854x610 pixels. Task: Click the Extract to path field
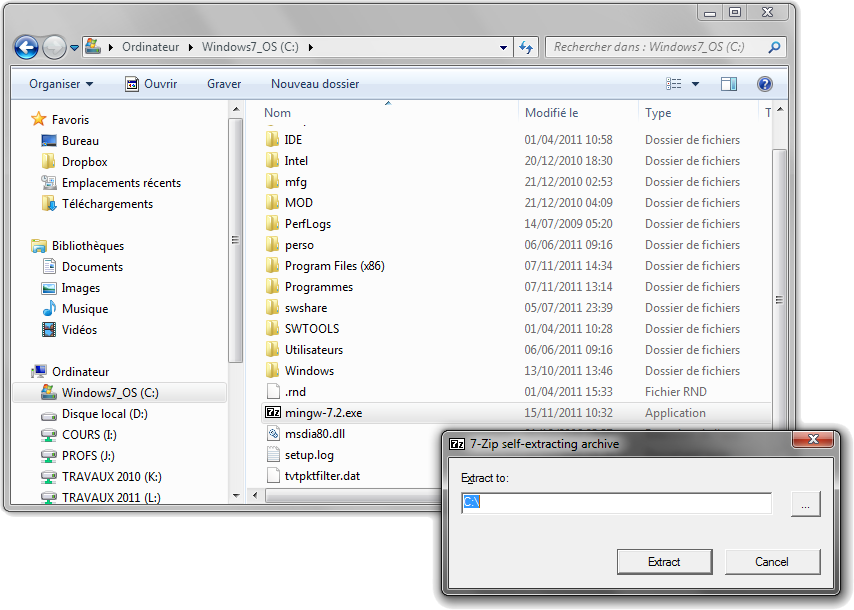coord(616,502)
